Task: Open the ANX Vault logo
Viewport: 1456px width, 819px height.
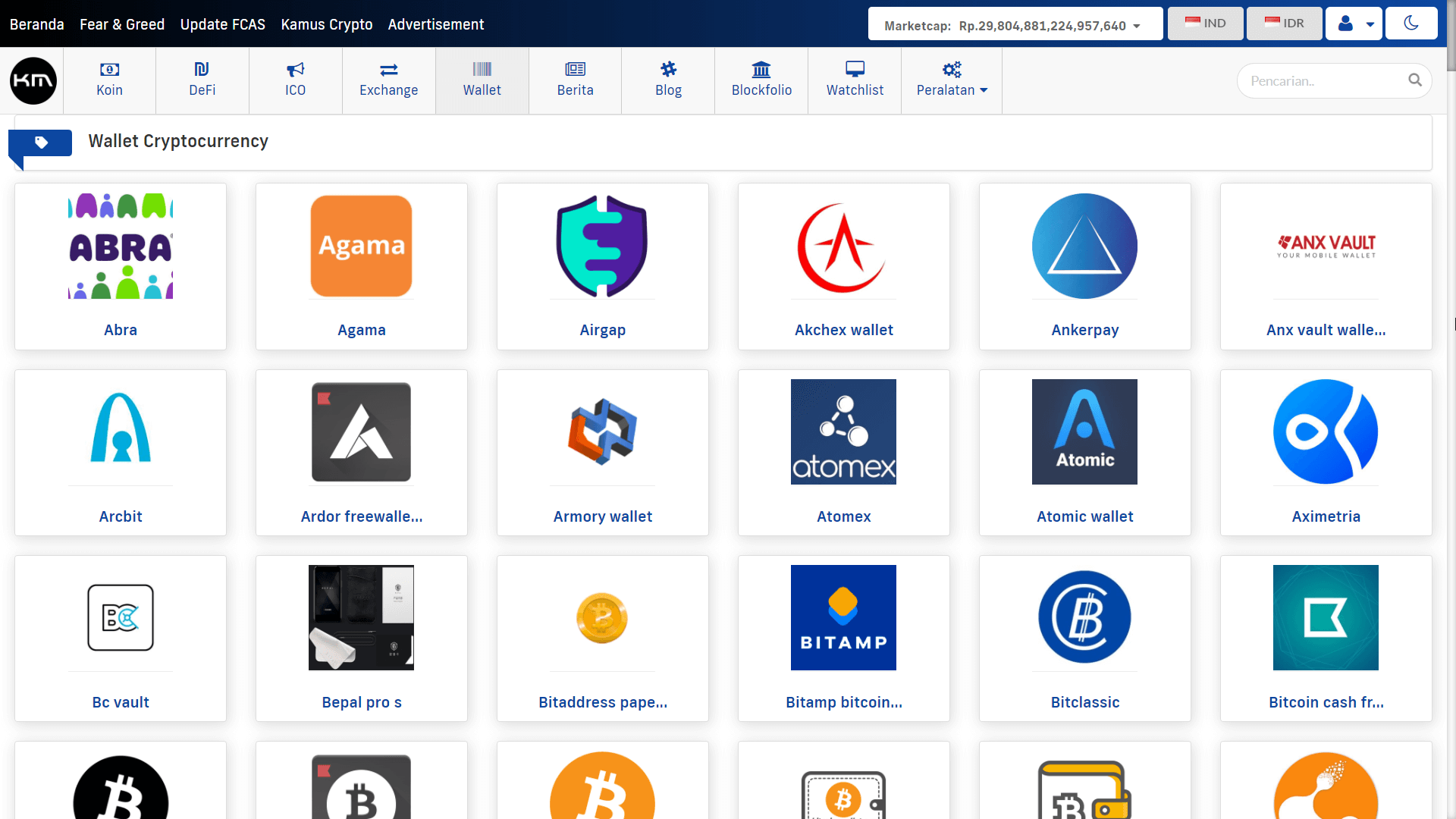Action: click(x=1326, y=246)
